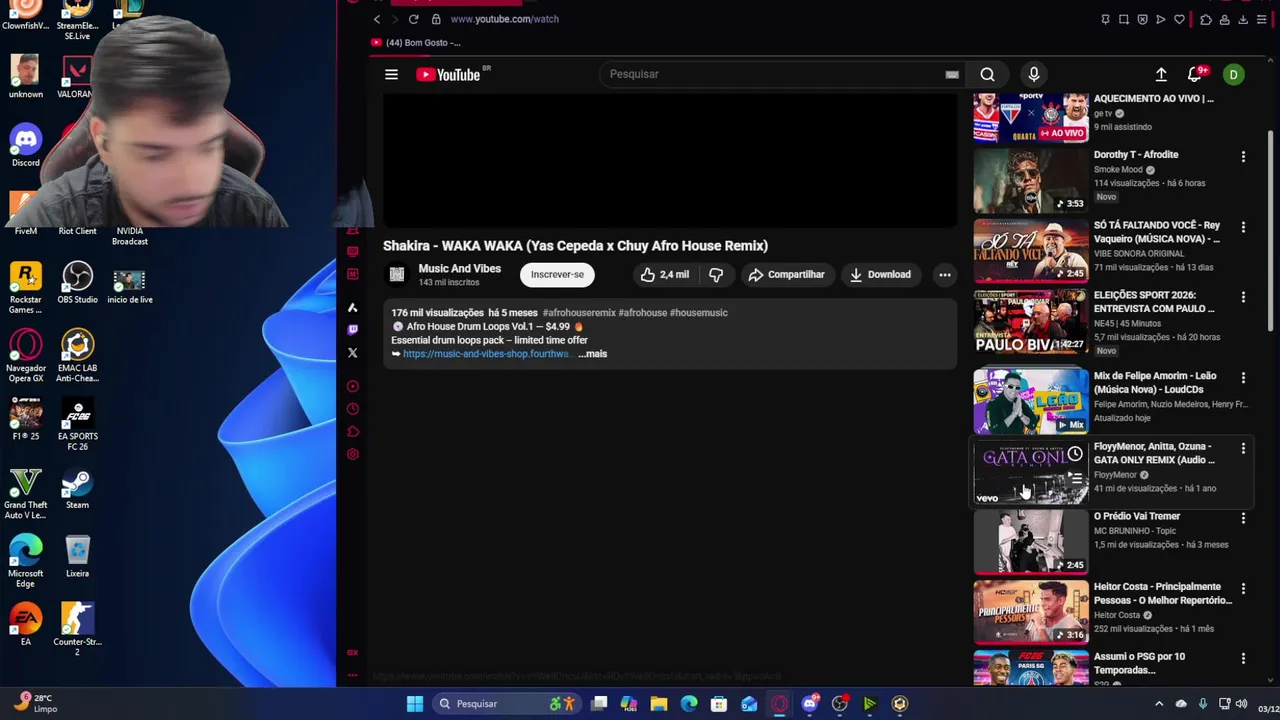The height and width of the screenshot is (720, 1280).
Task: Click the #afrohouseremix hashtag
Action: point(578,313)
